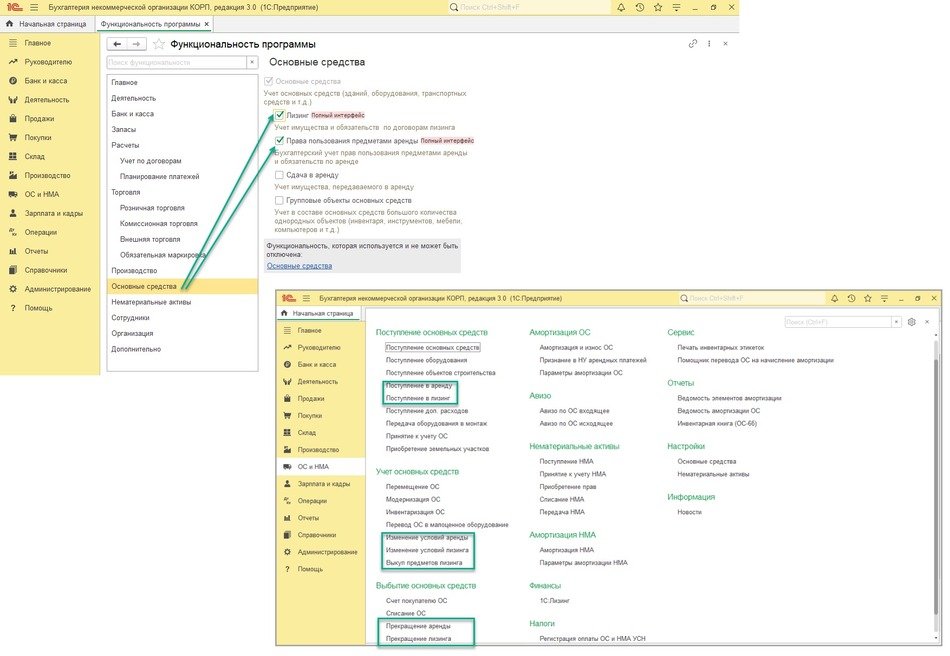
Task: Click the functionality search input field
Action: pos(177,62)
